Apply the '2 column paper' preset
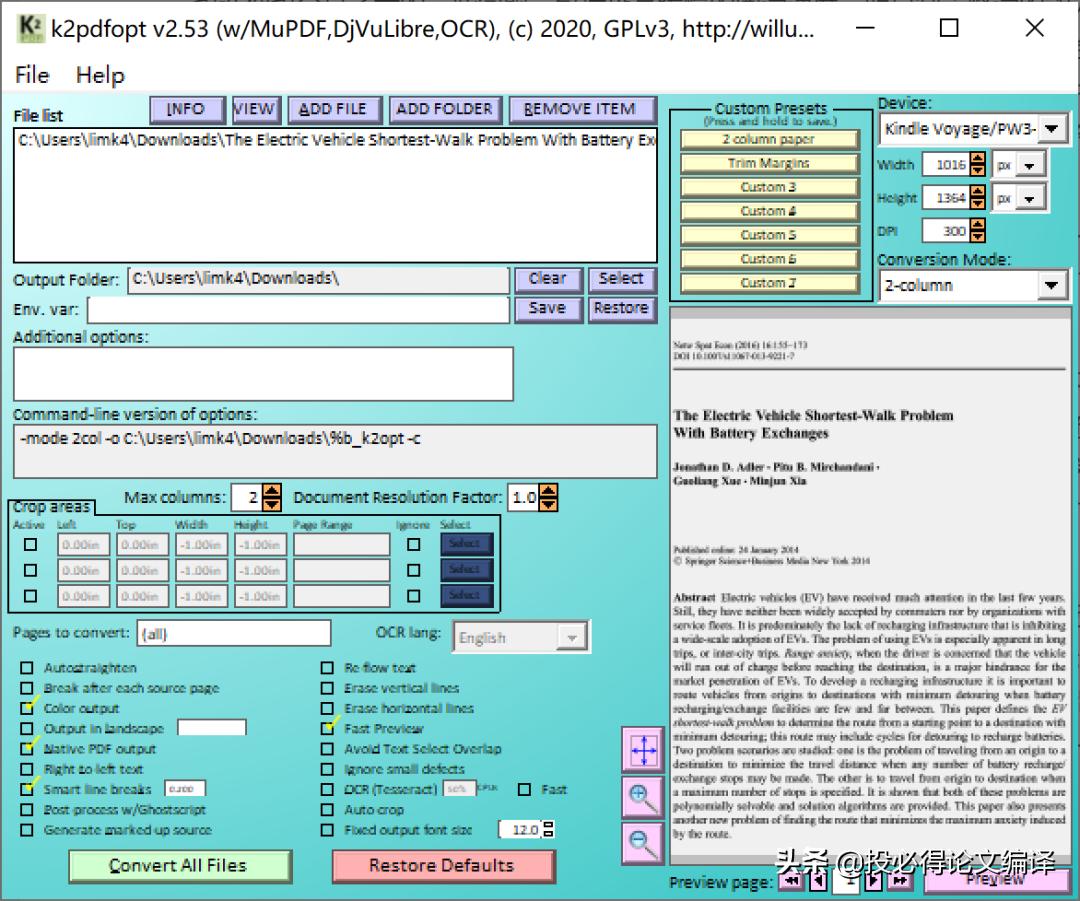 pyautogui.click(x=769, y=139)
